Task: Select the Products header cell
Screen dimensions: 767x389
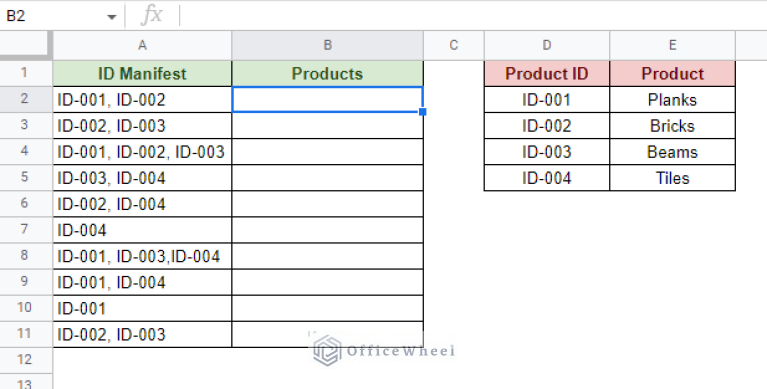Action: click(327, 74)
